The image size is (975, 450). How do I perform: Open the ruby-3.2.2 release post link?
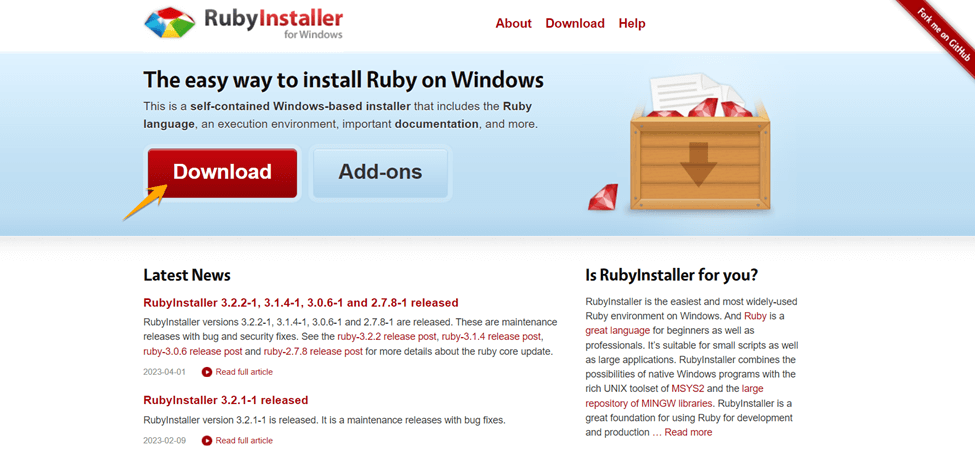pos(388,337)
